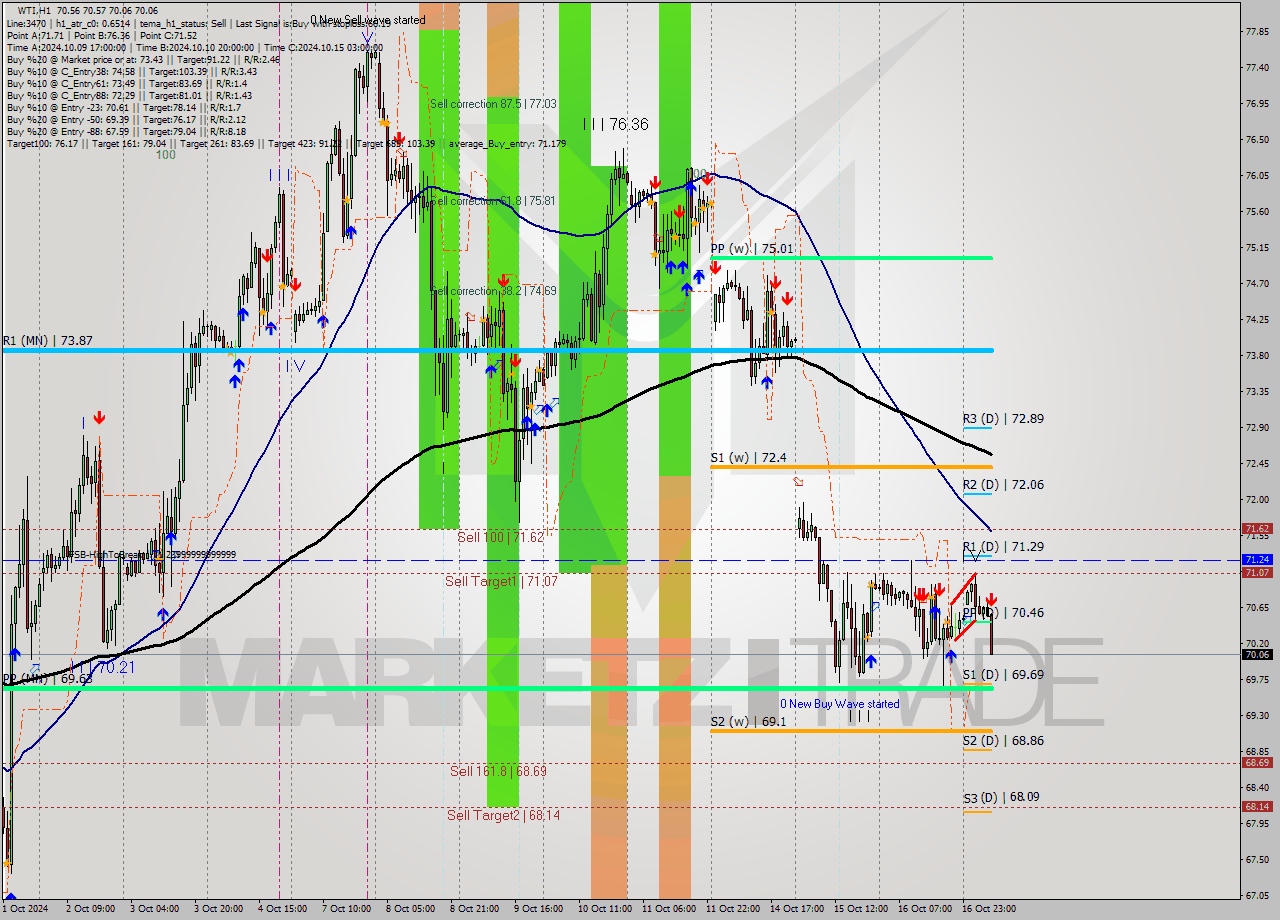
Task: Click the '0 New Buy Wave started' annotation
Action: point(839,704)
